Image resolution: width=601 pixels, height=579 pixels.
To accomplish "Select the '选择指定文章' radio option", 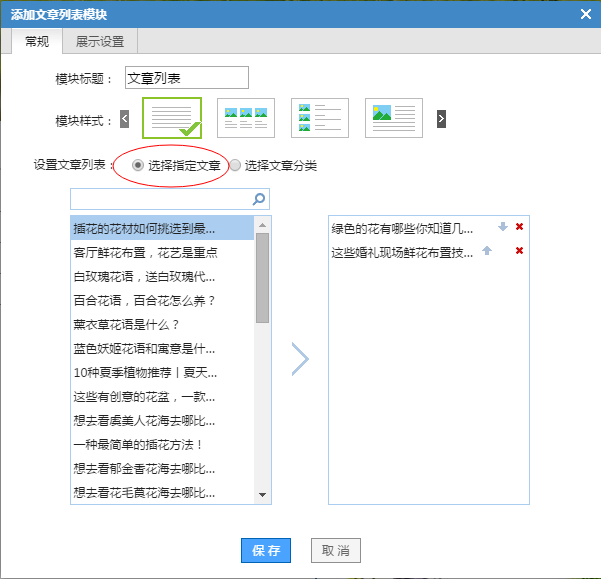I will click(138, 166).
